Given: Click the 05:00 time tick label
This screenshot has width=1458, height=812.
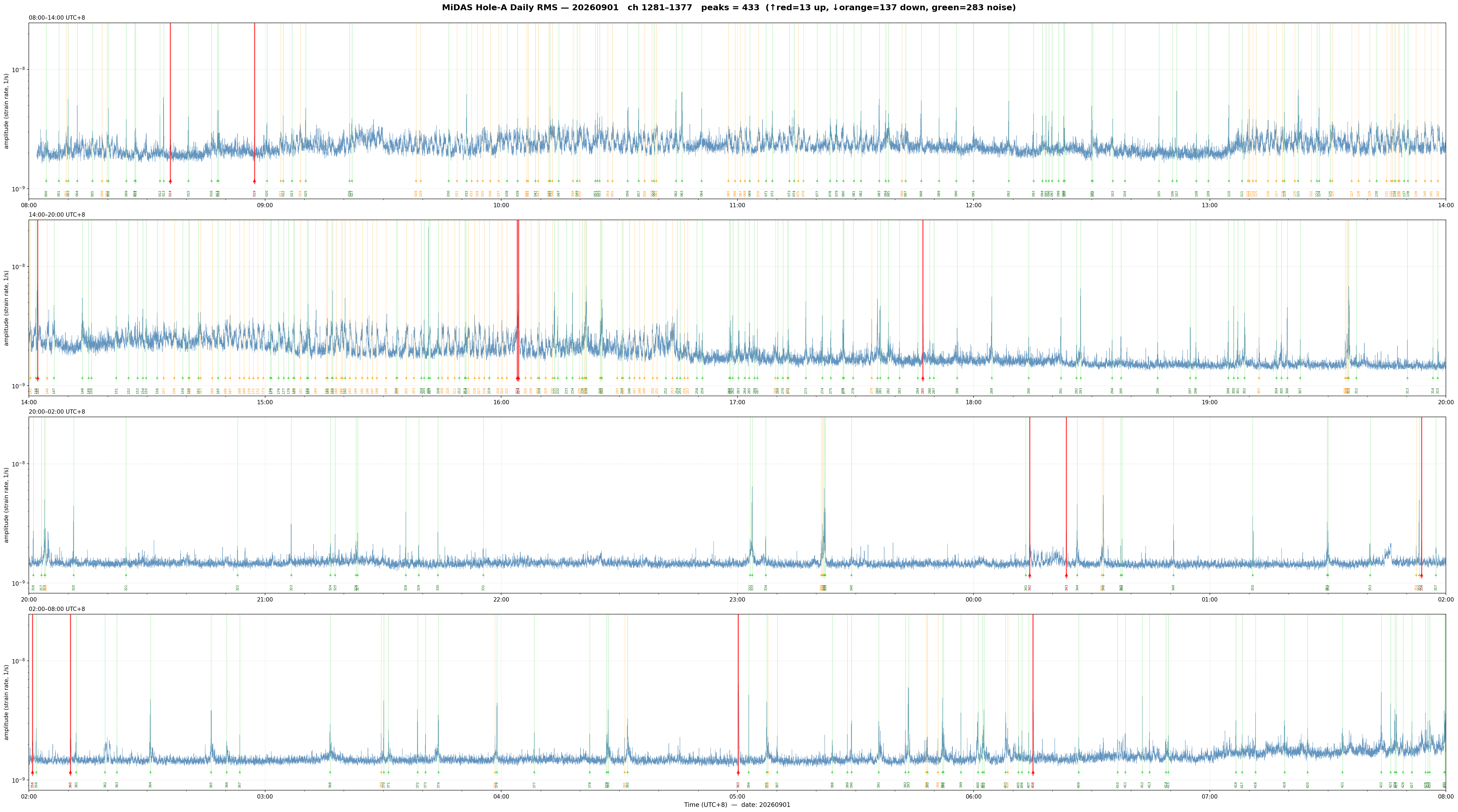Looking at the screenshot, I should [737, 797].
